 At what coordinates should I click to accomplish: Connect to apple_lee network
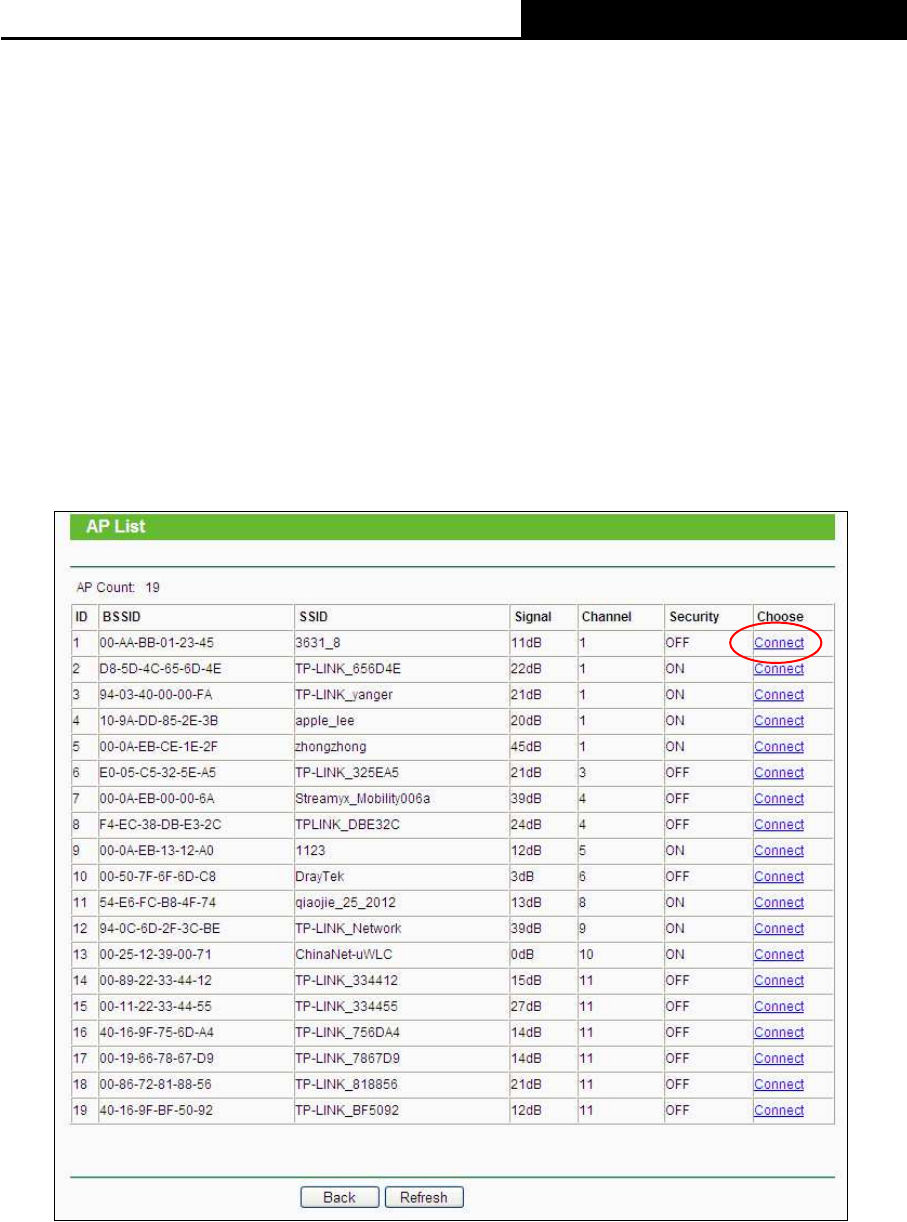click(779, 721)
